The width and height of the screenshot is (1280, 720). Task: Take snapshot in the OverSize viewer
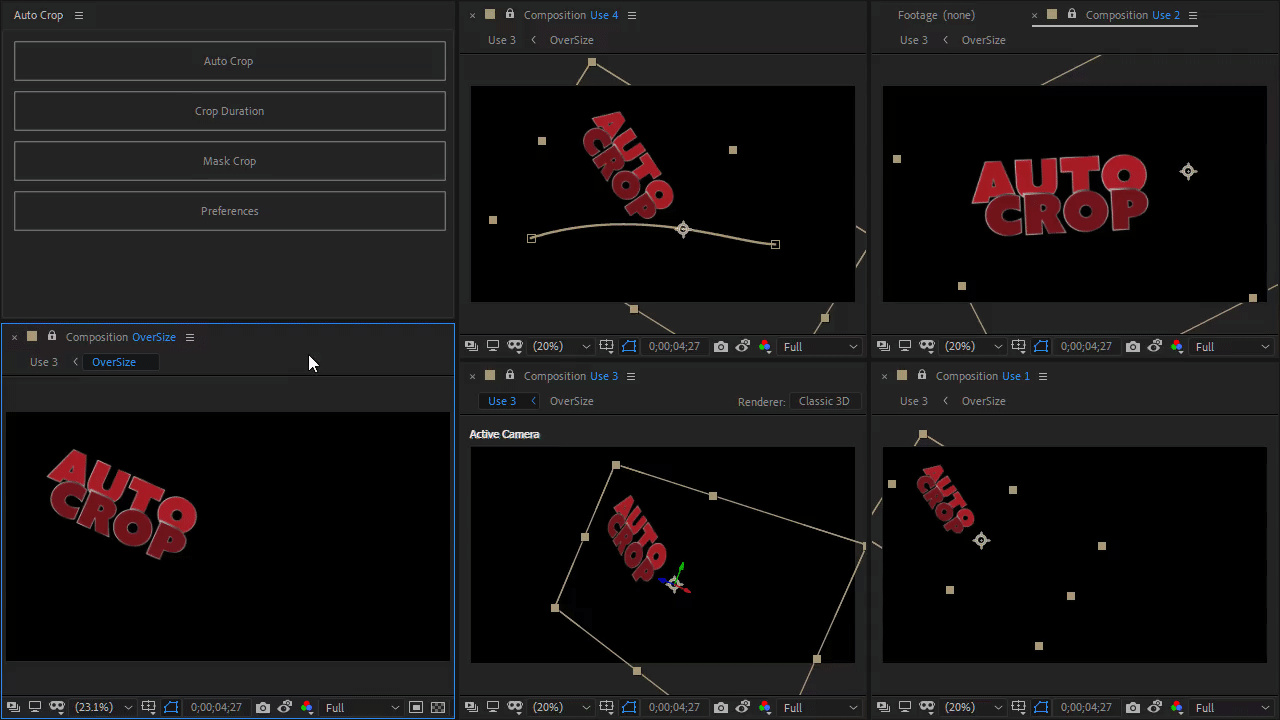tap(263, 708)
